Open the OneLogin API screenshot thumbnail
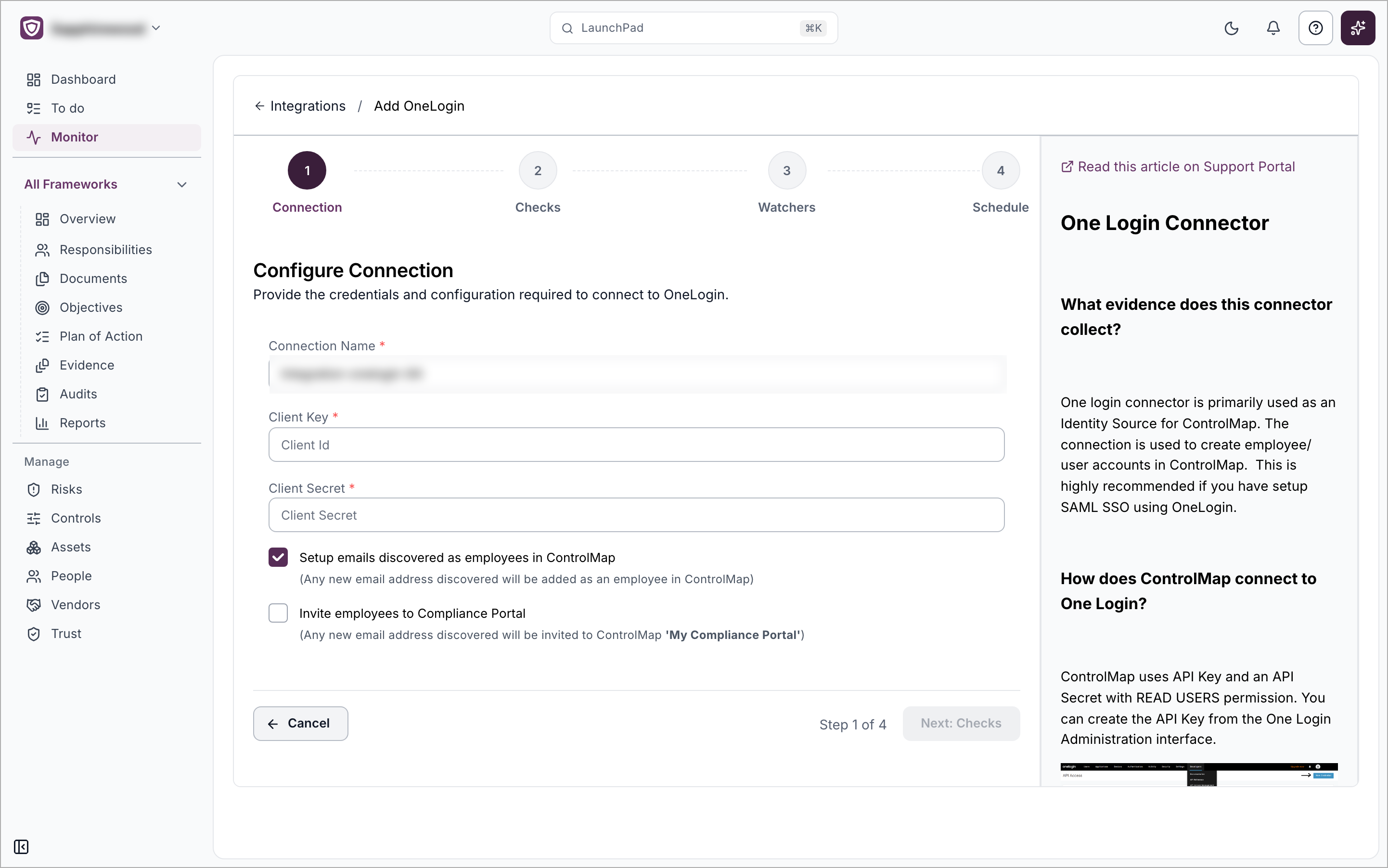Image resolution: width=1388 pixels, height=868 pixels. click(1198, 775)
